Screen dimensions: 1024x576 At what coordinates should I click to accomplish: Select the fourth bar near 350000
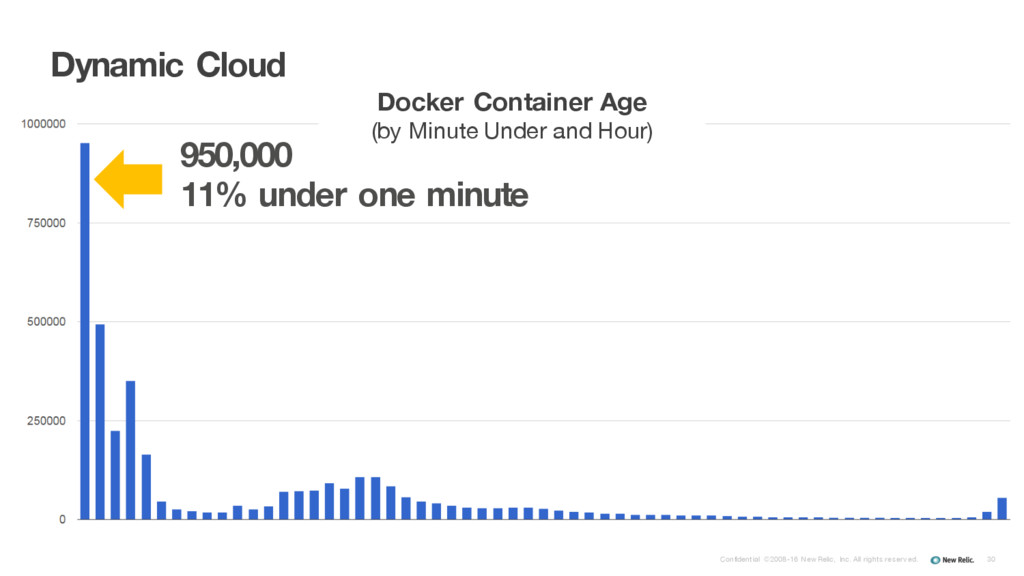point(131,450)
